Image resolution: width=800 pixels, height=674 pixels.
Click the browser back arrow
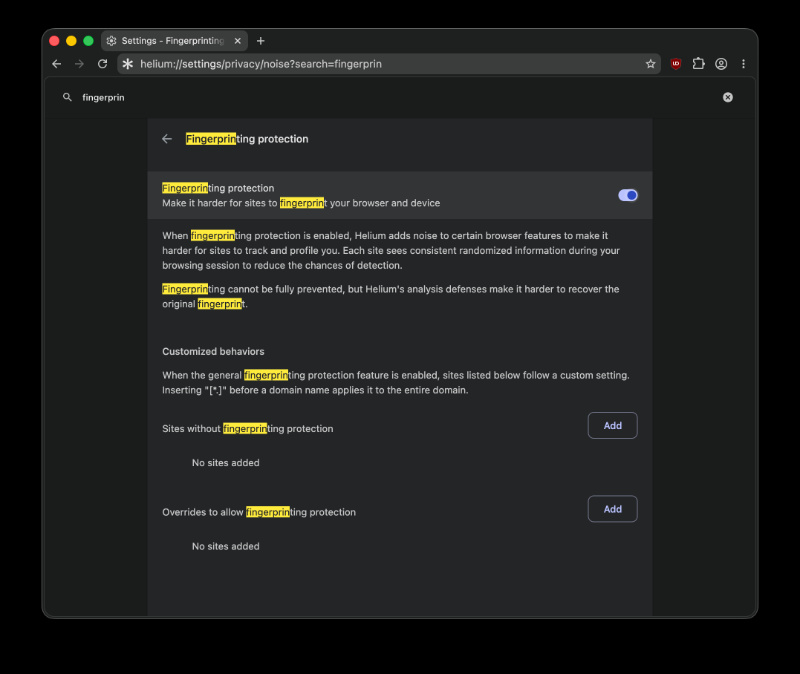(x=57, y=64)
